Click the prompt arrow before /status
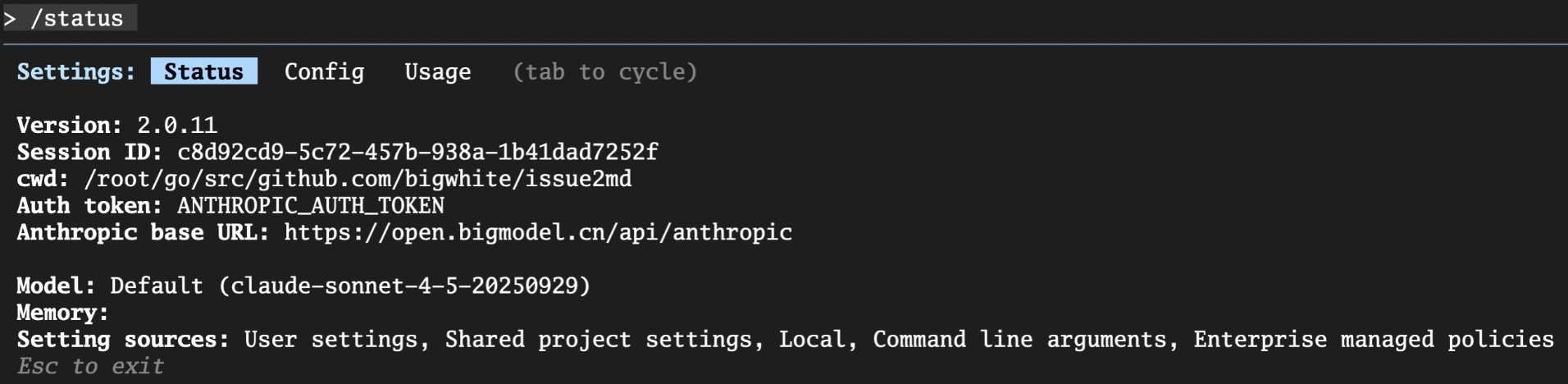 [x=10, y=18]
